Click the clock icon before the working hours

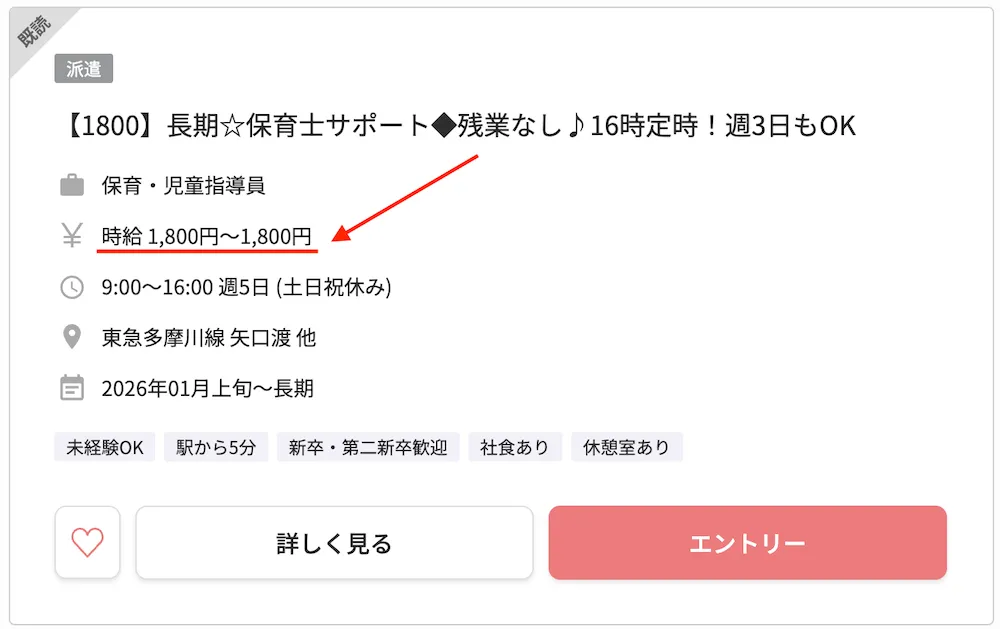70,286
